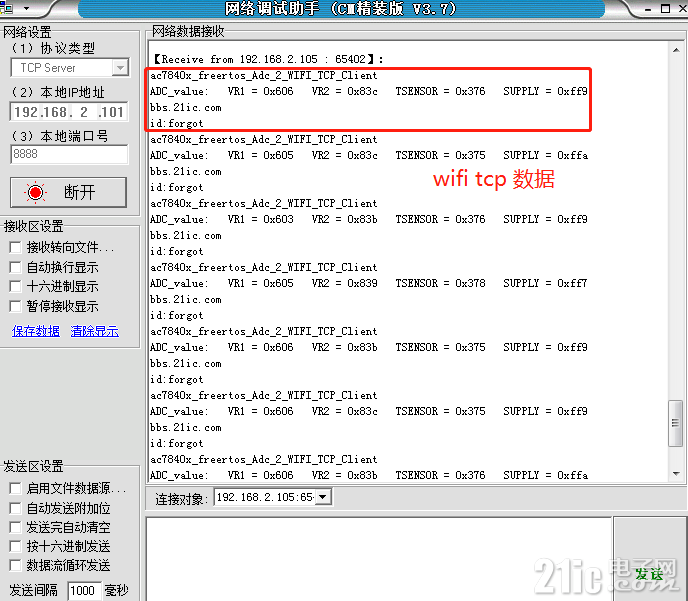Enable 自动换行显示 checkbox
The height and width of the screenshot is (601, 688).
tap(15, 267)
